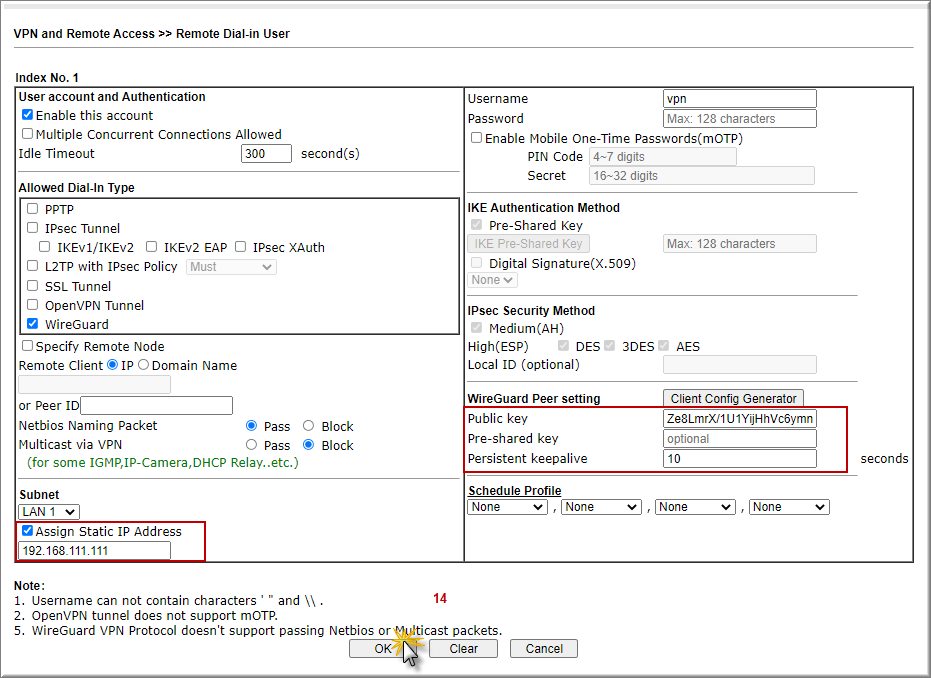This screenshot has height=678, width=931.
Task: Open the LAN 1 subnet dropdown
Action: [49, 512]
